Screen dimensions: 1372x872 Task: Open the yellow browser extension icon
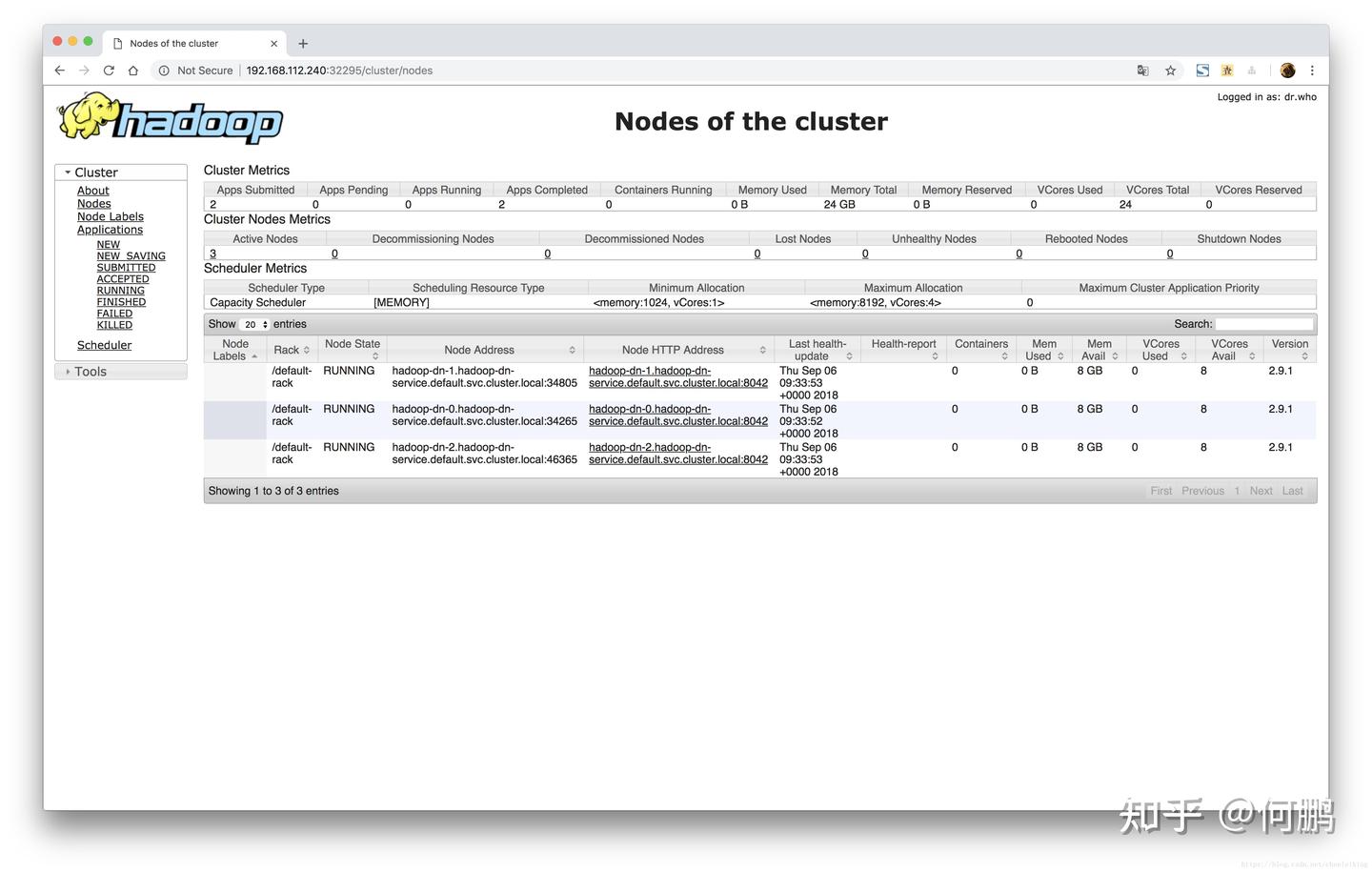coord(1227,71)
